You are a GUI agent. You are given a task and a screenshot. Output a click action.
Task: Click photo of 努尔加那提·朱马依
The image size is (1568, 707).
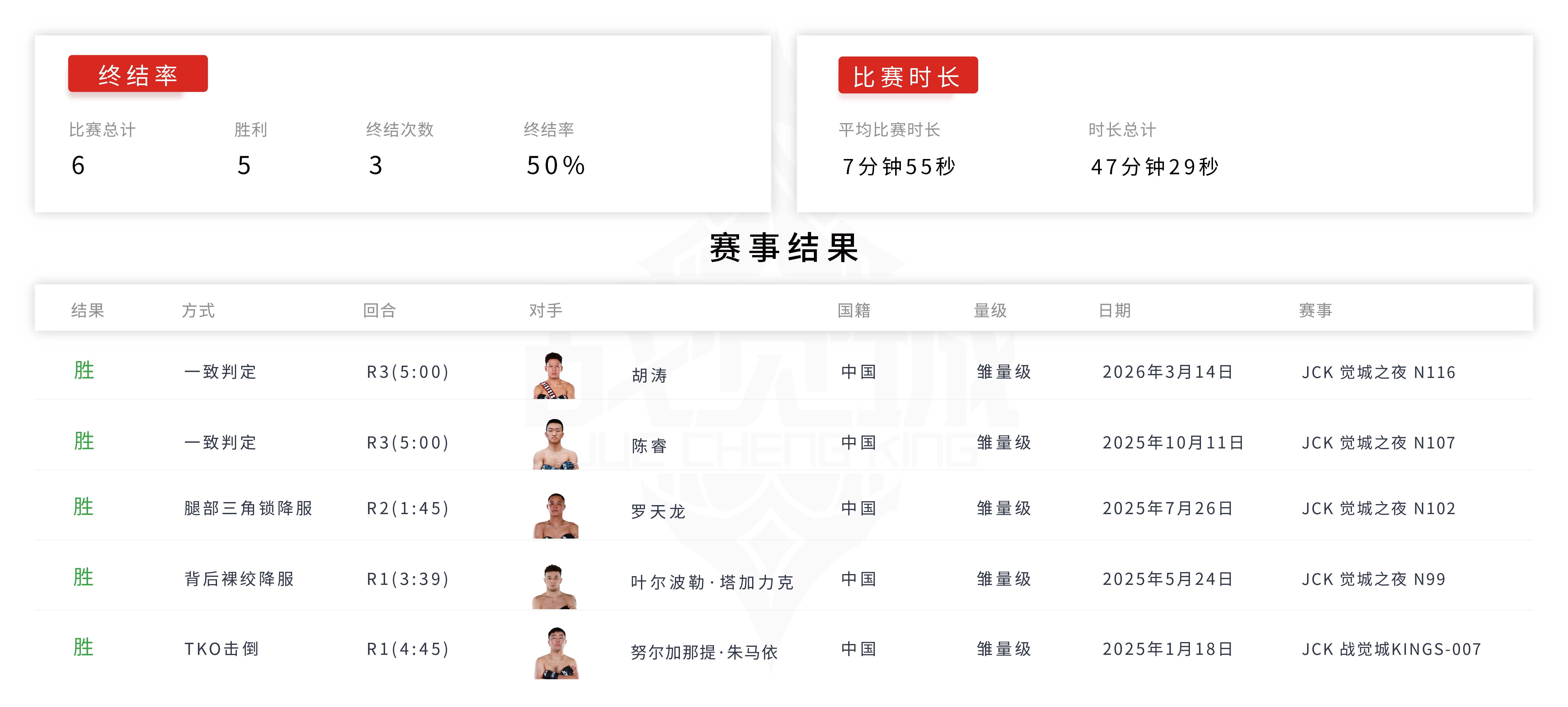pyautogui.click(x=556, y=654)
